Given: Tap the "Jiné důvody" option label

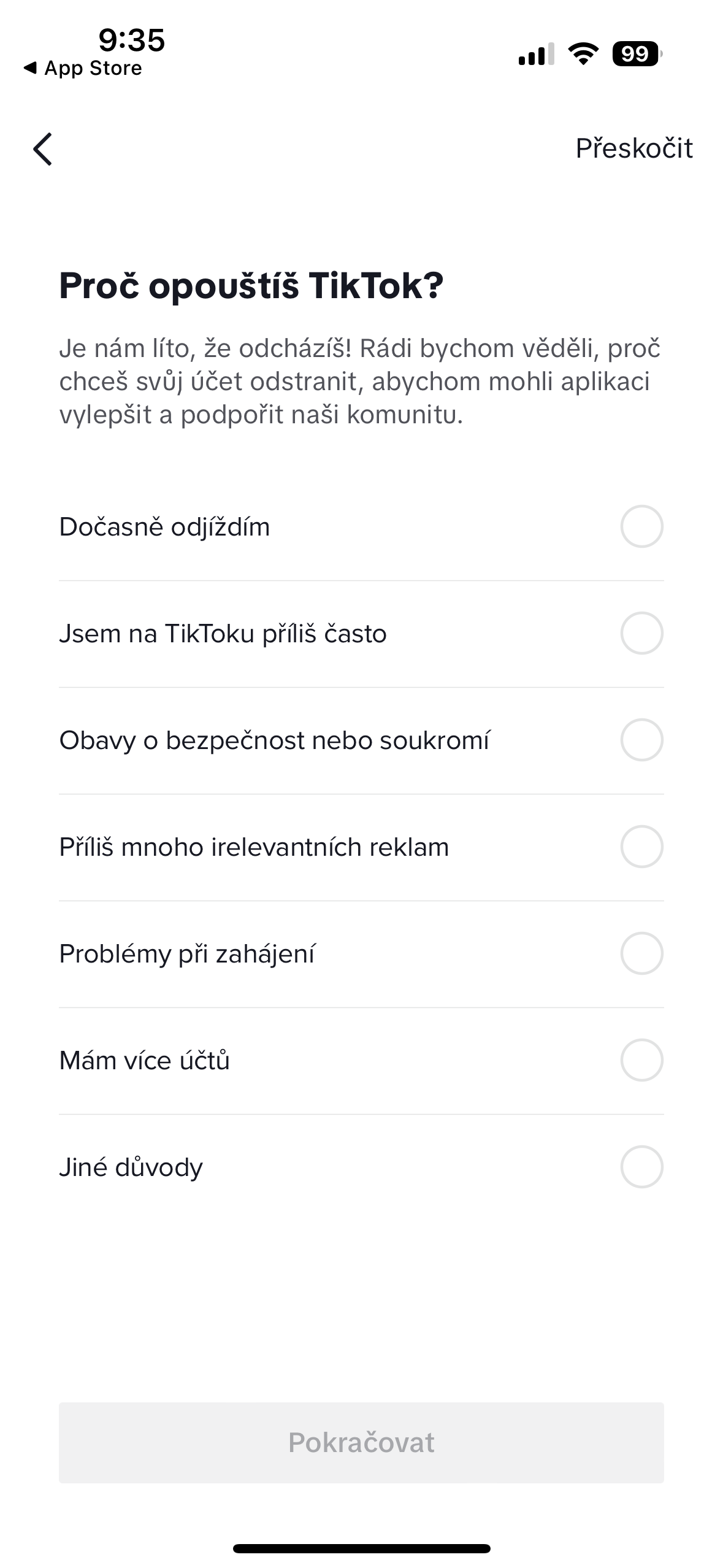Looking at the screenshot, I should (x=131, y=1167).
